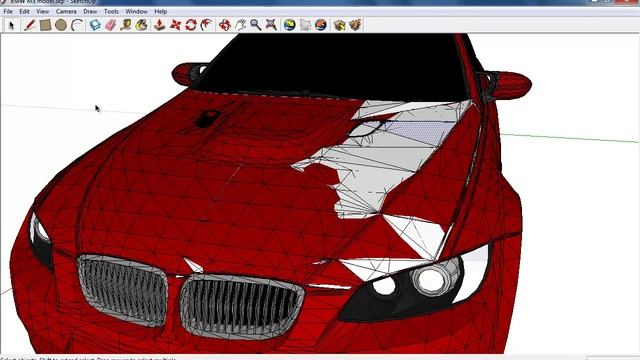The height and width of the screenshot is (360, 640).
Task: Select the Rotate tool
Action: point(191,25)
